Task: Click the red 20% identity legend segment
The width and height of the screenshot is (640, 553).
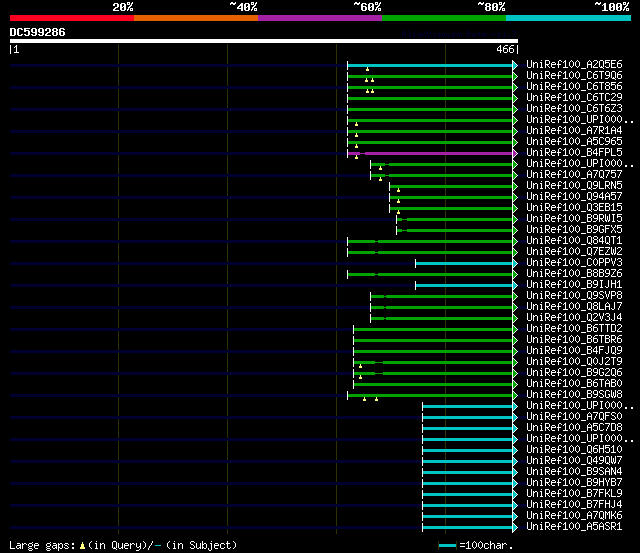Action: [72, 18]
